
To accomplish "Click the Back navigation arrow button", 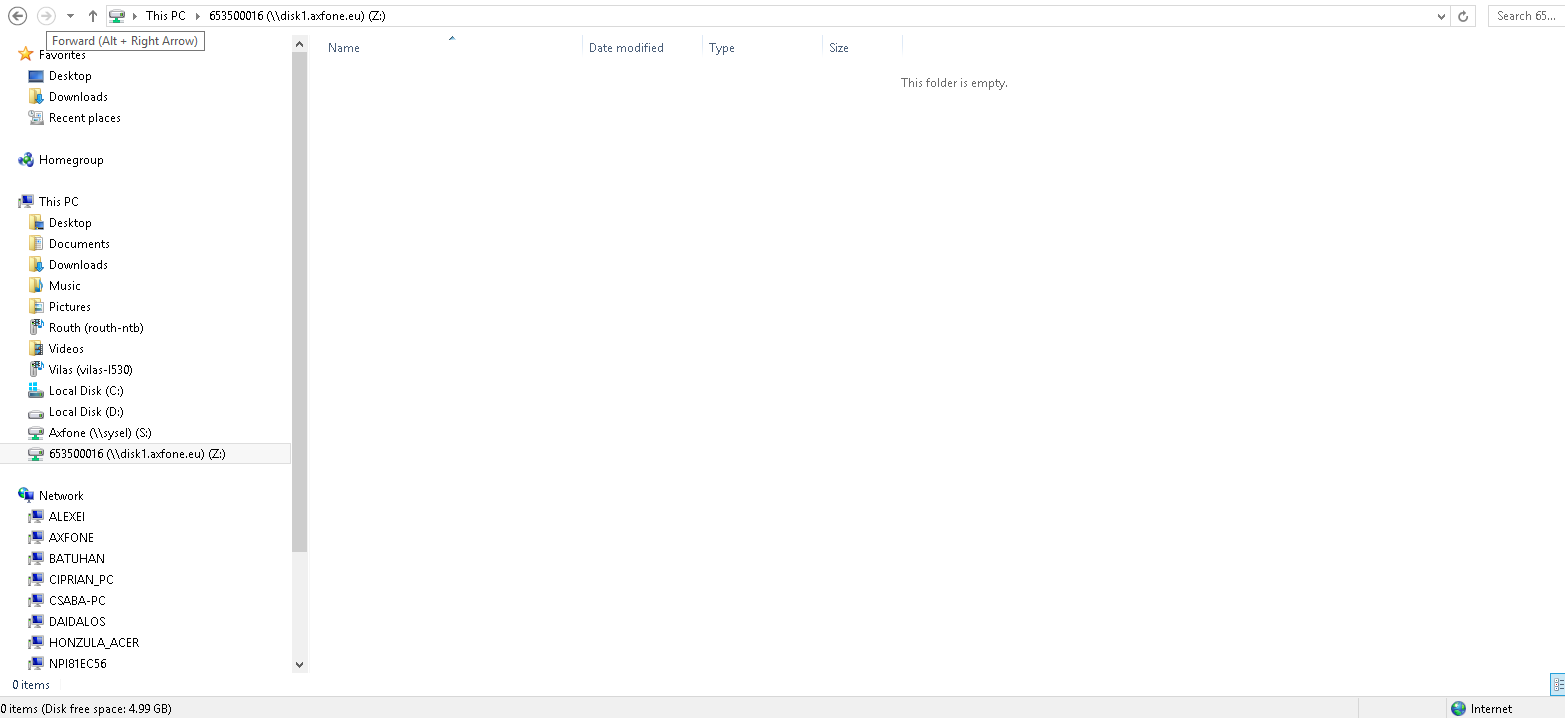I will [17, 16].
